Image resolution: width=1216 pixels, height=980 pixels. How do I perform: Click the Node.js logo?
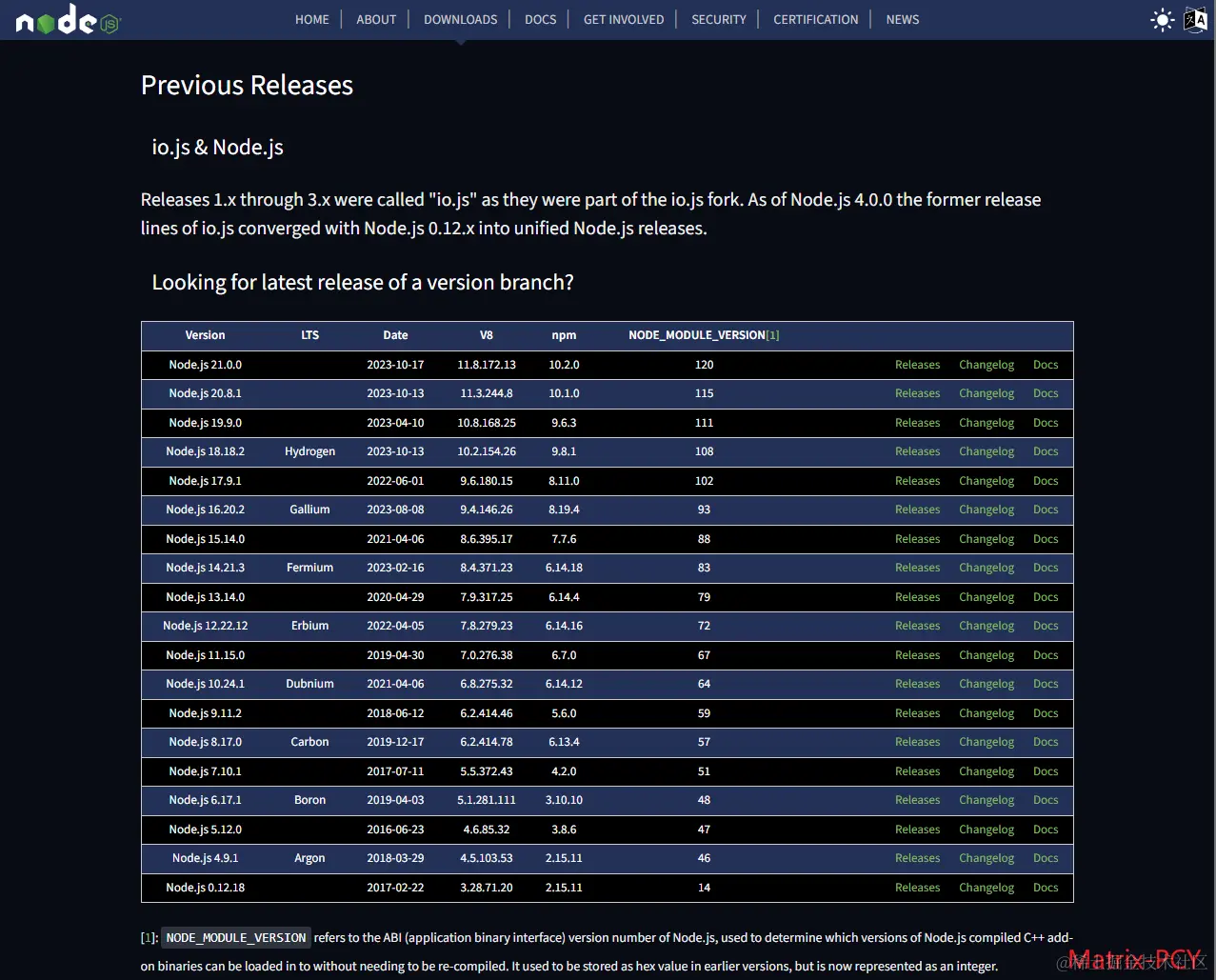(68, 20)
